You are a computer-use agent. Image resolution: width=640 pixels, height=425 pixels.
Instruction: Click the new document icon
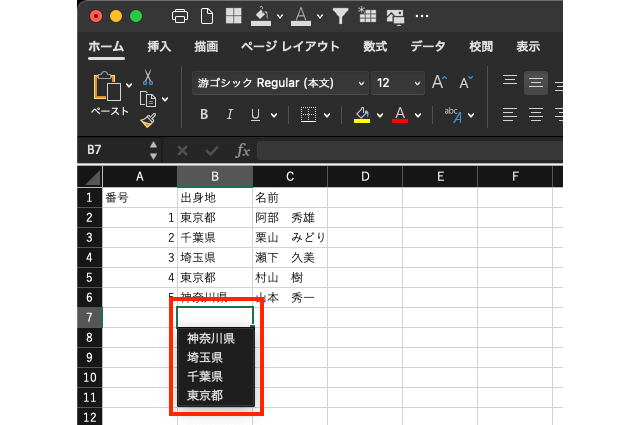(x=207, y=16)
